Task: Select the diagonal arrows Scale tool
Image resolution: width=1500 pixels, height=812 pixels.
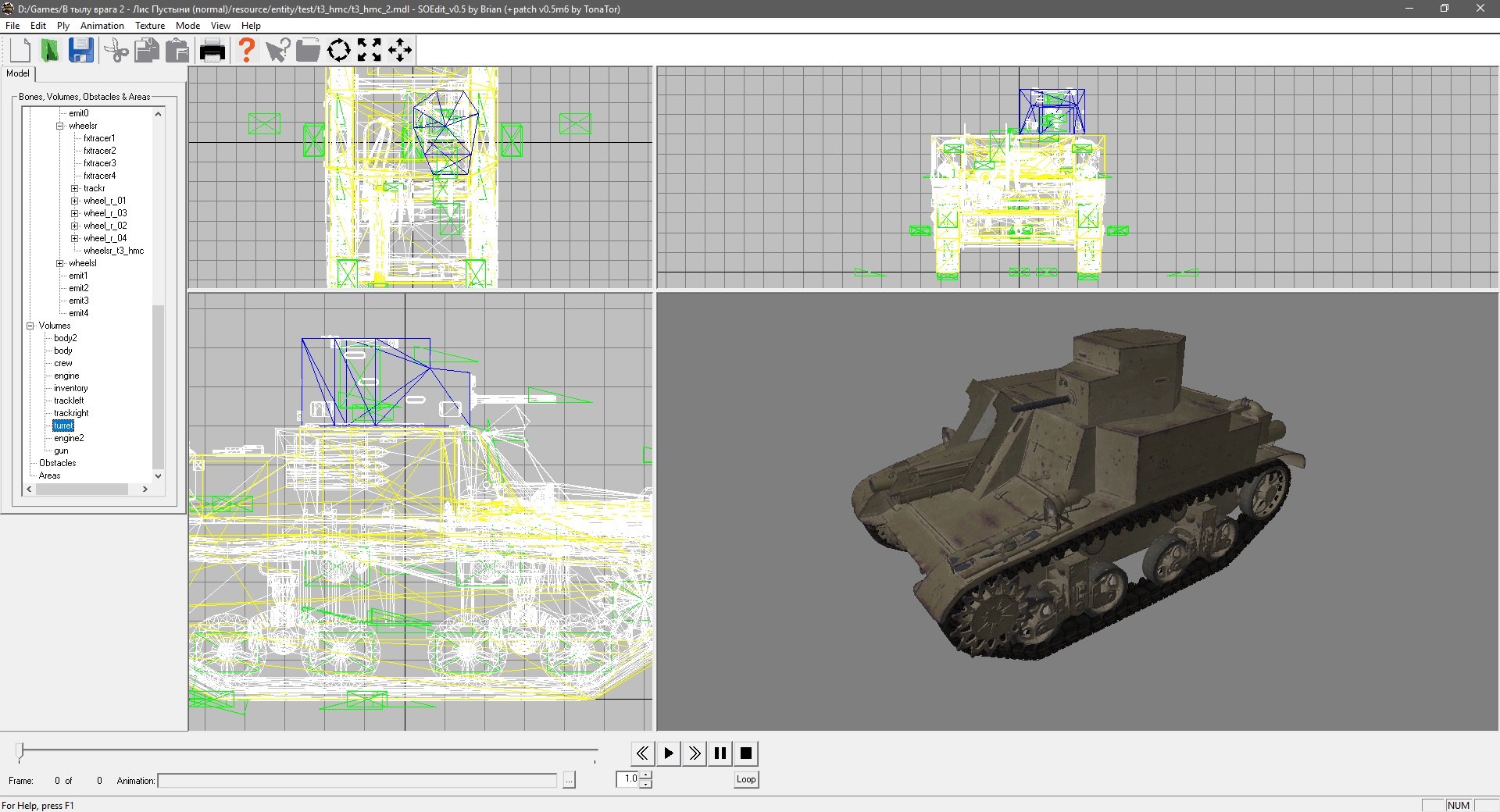Action: 370,51
